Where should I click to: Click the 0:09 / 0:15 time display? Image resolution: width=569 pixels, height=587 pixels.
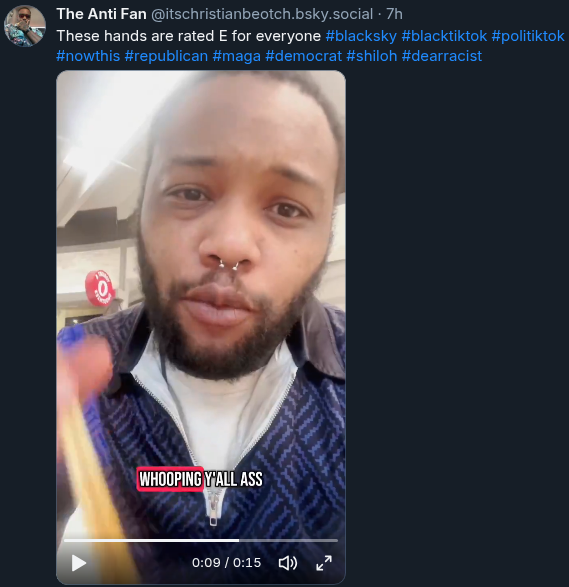(226, 563)
